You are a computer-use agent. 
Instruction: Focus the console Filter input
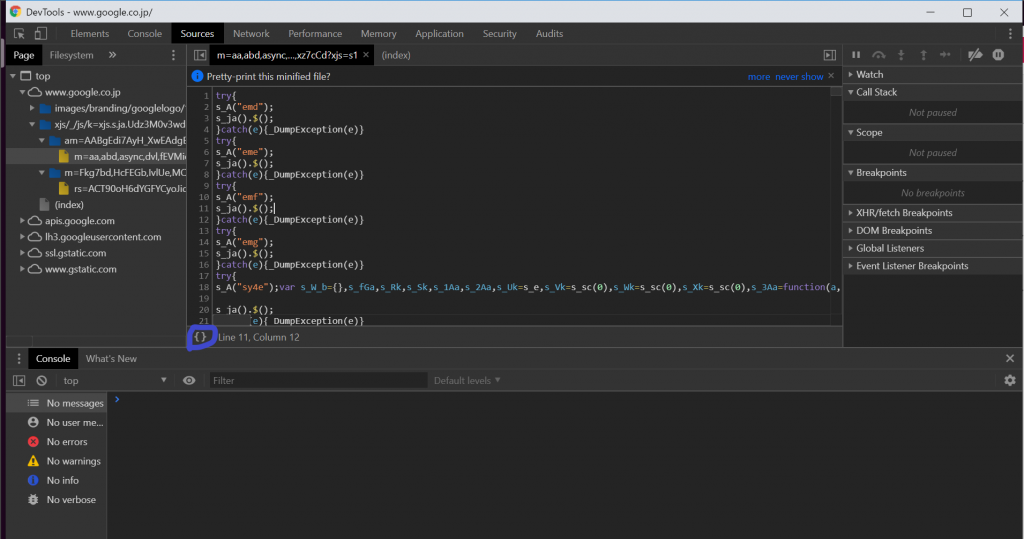317,380
